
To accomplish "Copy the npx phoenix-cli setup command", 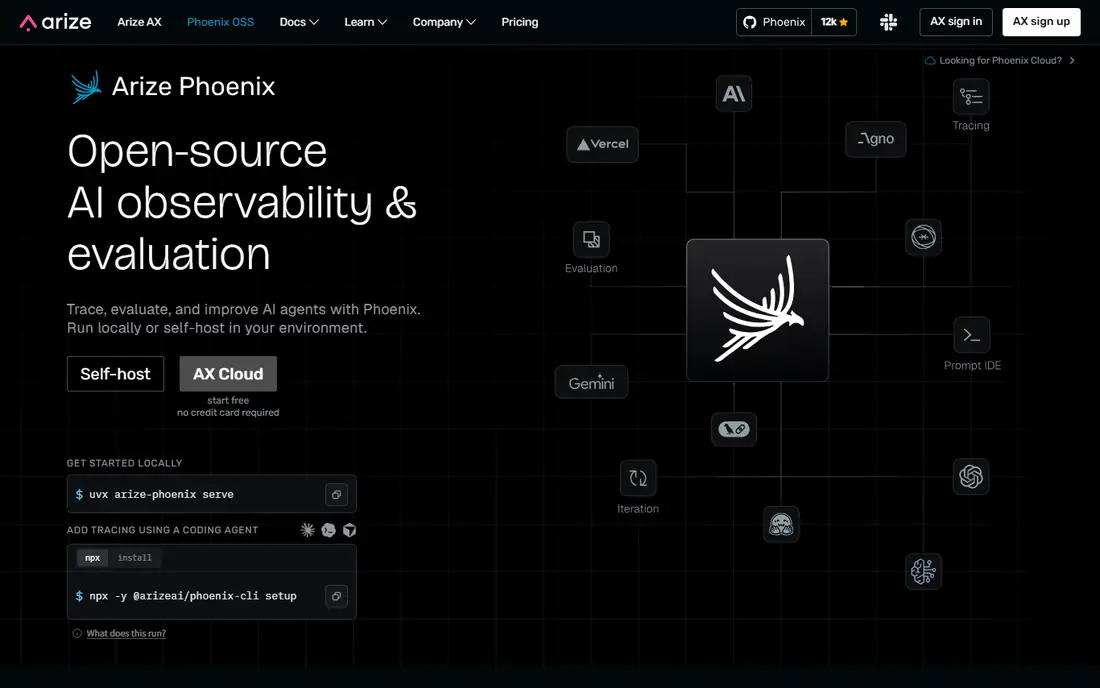I will 337,596.
